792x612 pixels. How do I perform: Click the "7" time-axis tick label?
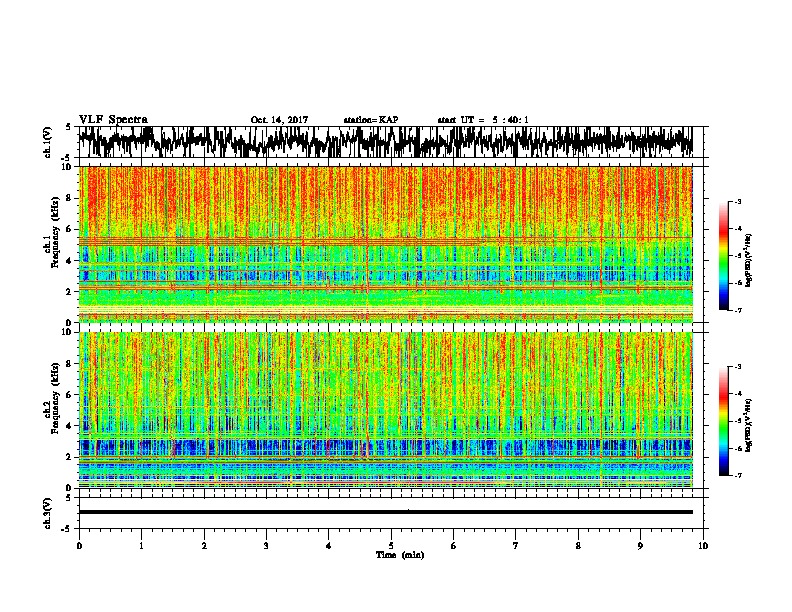tap(516, 546)
